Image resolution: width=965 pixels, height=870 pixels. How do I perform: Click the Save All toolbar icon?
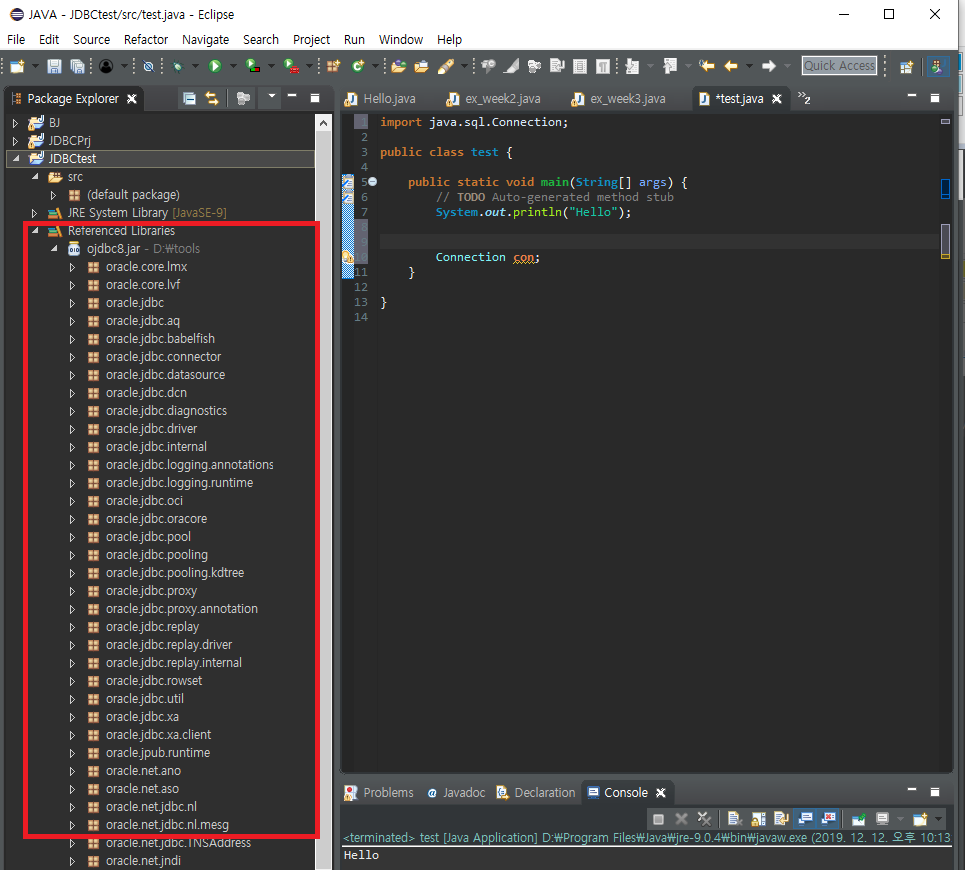[x=77, y=66]
